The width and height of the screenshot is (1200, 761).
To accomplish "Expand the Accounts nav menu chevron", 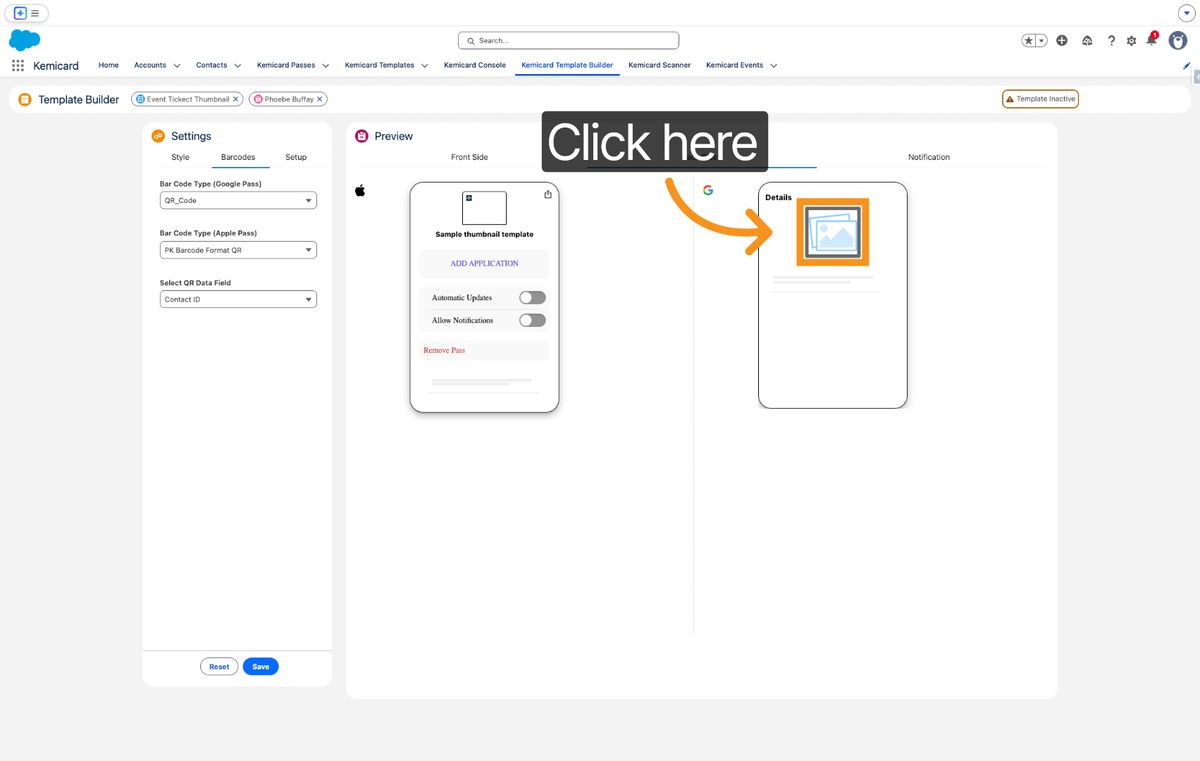I will [x=177, y=66].
